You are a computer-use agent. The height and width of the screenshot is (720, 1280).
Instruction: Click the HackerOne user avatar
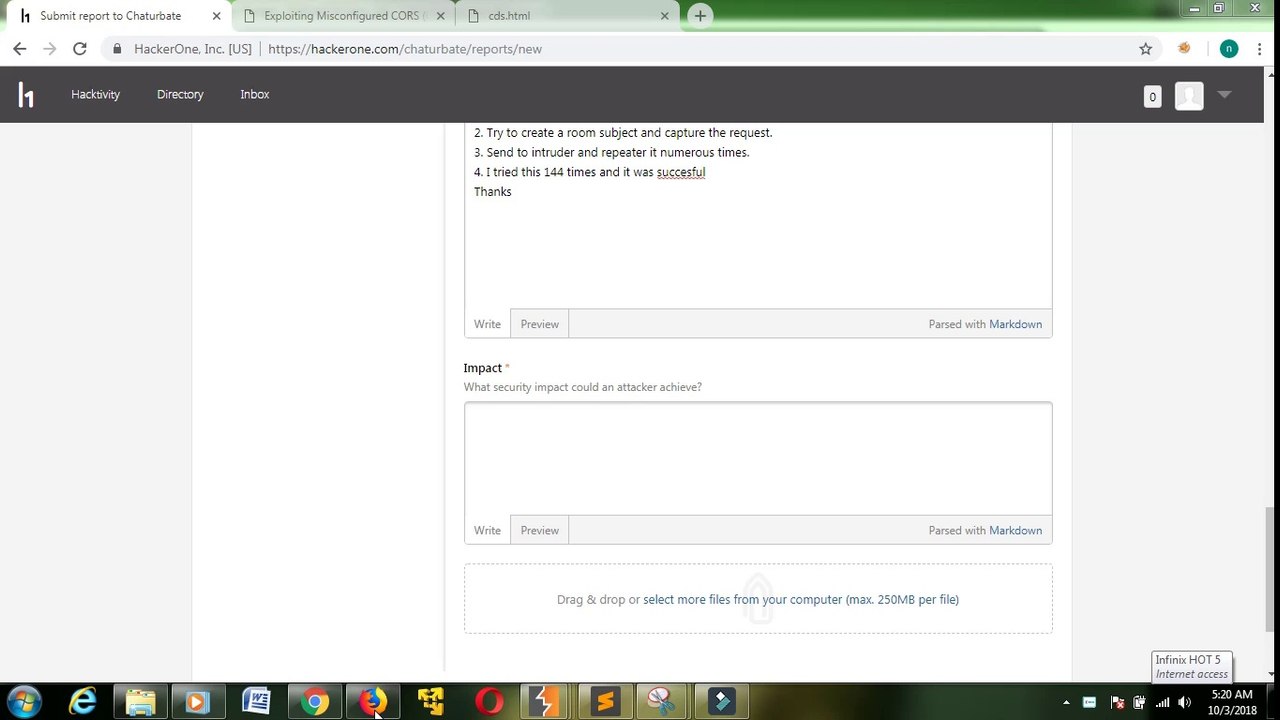click(1189, 96)
